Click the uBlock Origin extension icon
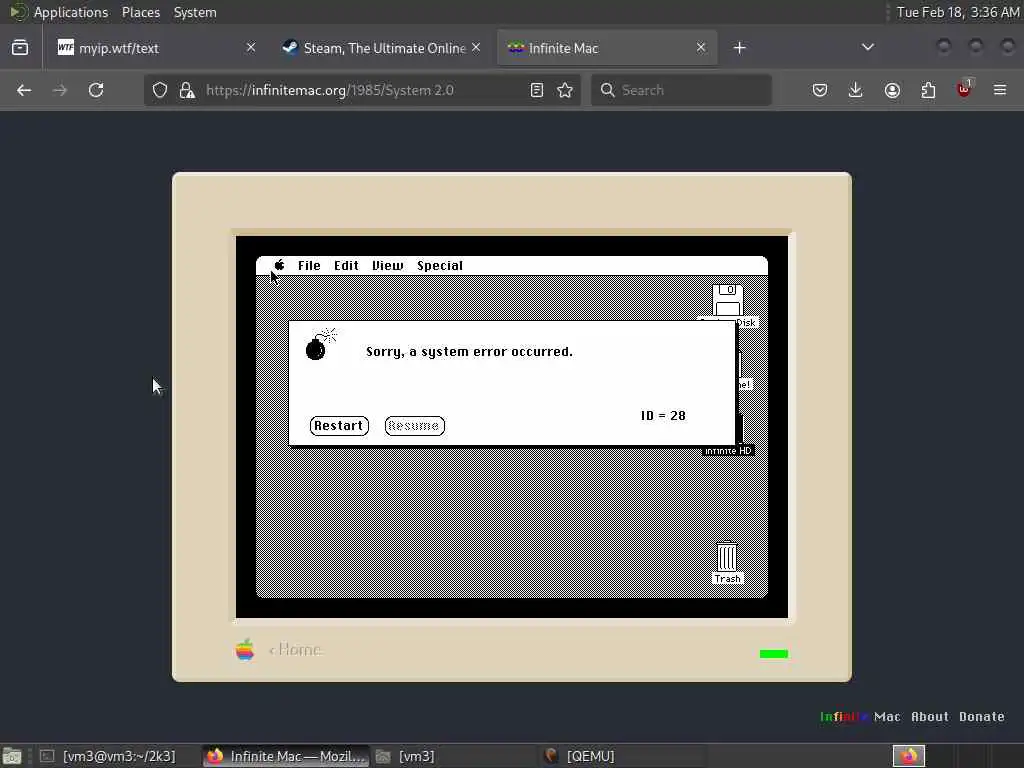1024x768 pixels. (964, 89)
